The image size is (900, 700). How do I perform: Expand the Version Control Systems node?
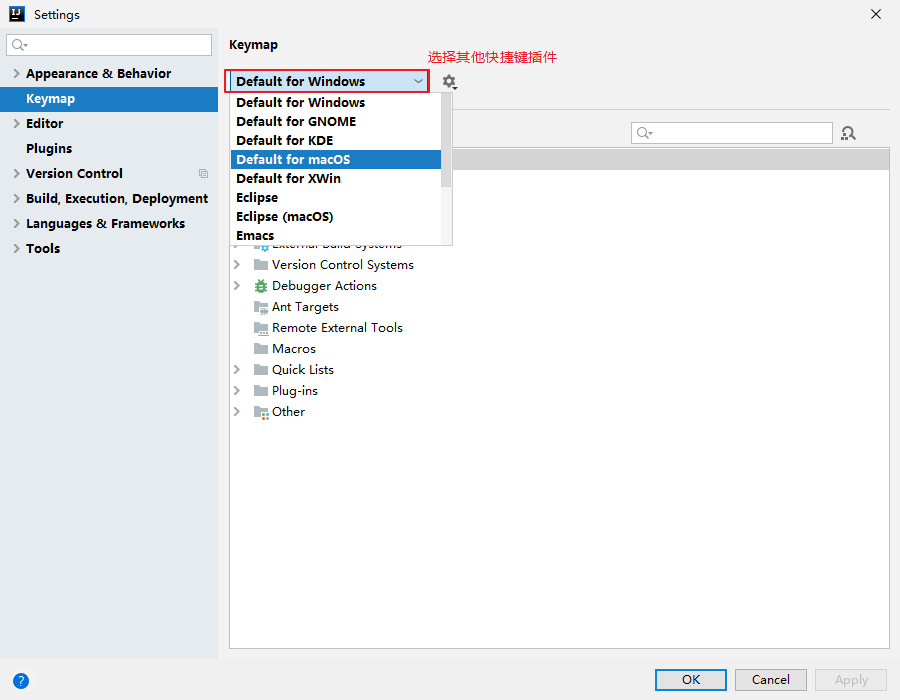tap(237, 265)
